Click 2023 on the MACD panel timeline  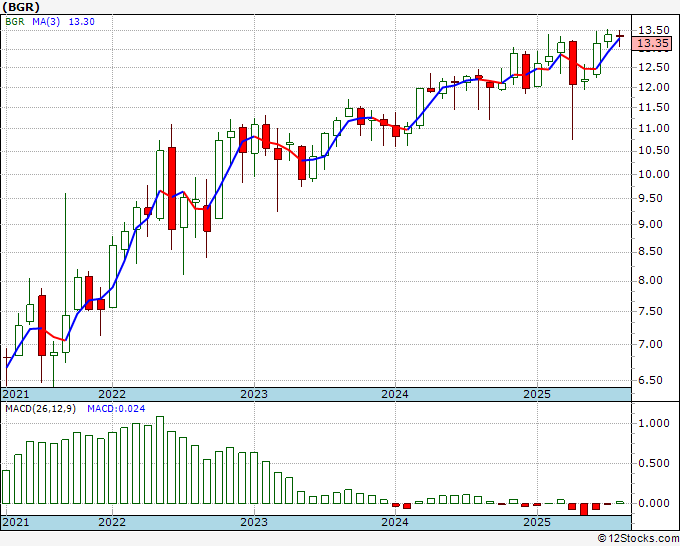coord(254,522)
